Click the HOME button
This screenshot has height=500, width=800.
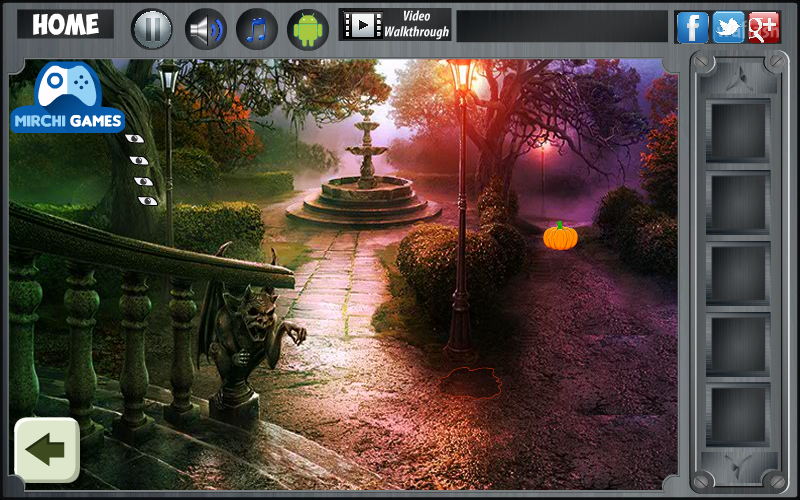pyautogui.click(x=65, y=24)
